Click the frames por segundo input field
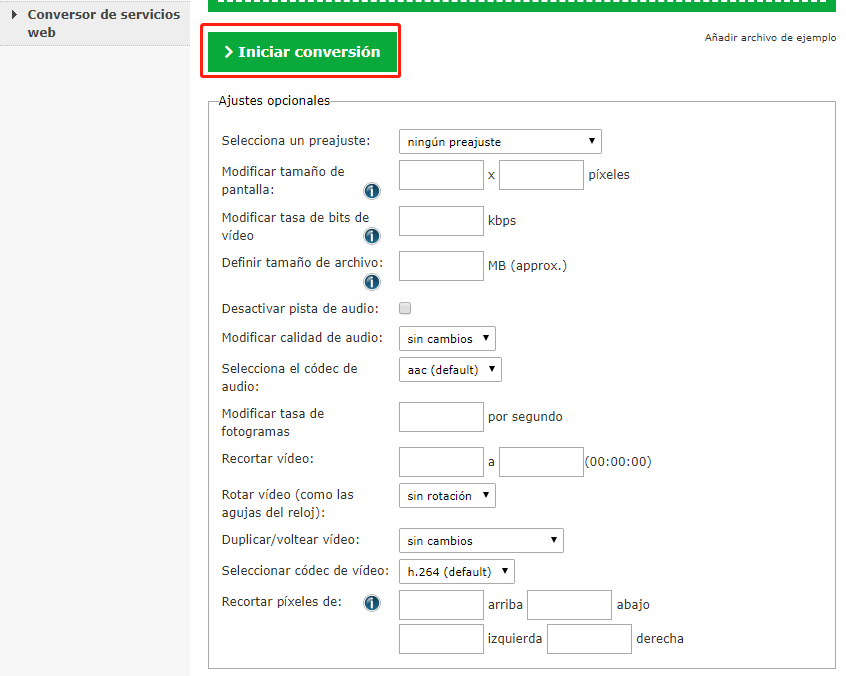Image resolution: width=846 pixels, height=676 pixels. [x=441, y=417]
